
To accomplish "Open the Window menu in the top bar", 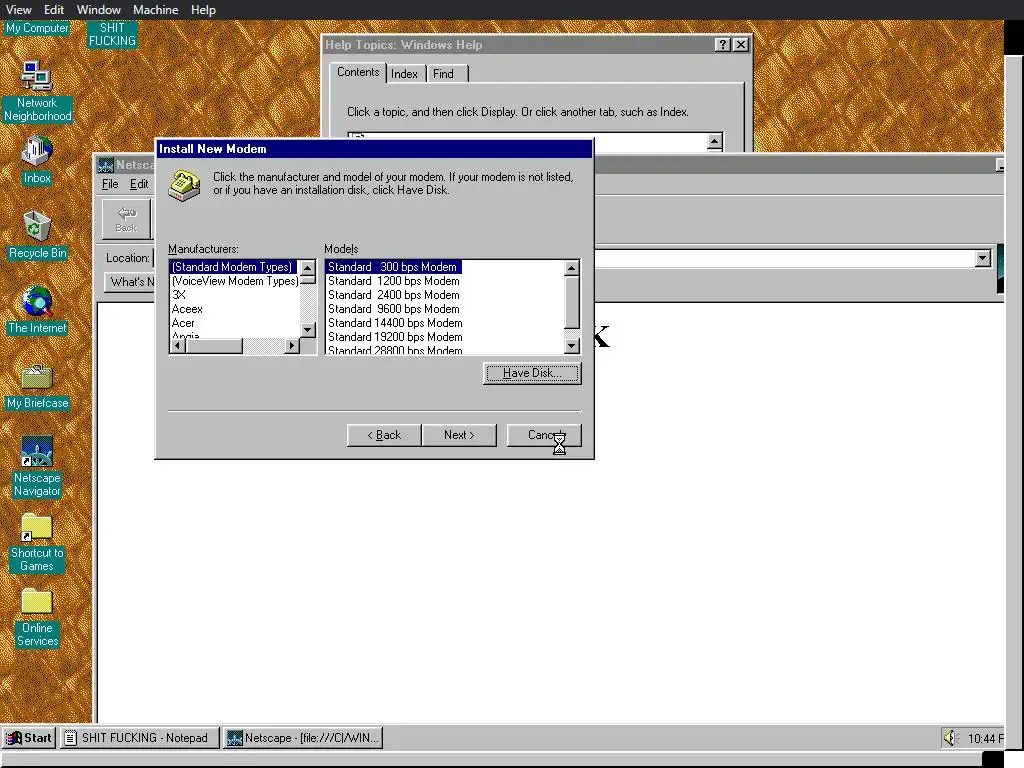I will 99,10.
